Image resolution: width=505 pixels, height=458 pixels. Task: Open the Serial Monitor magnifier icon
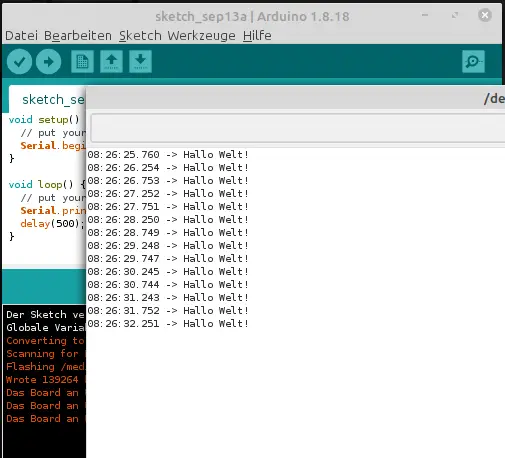[473, 62]
